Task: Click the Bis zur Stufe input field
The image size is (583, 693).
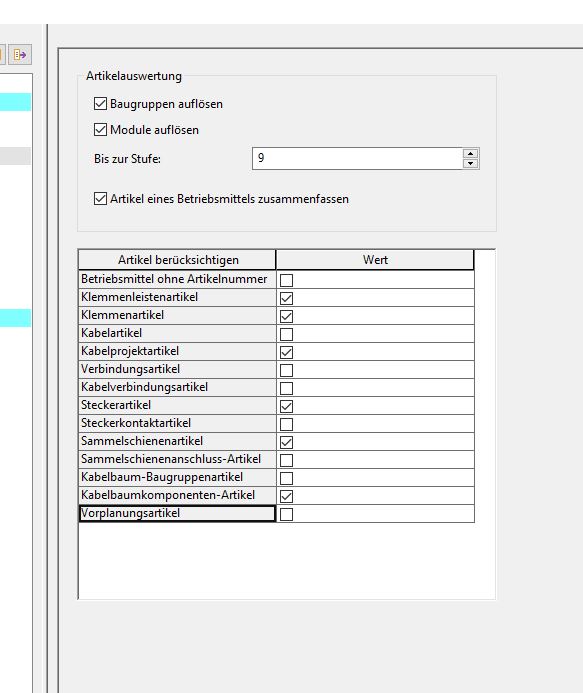Action: [x=357, y=158]
